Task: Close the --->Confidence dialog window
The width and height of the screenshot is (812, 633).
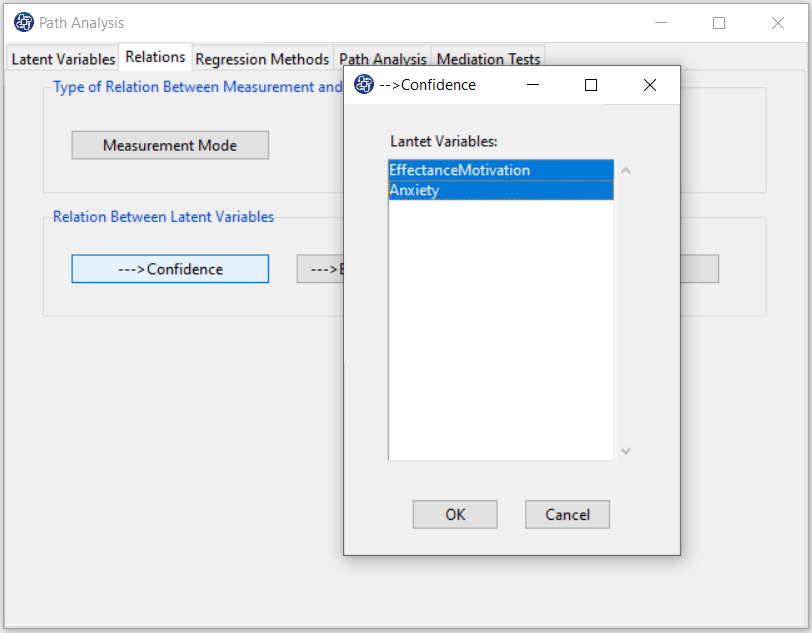Action: [650, 85]
